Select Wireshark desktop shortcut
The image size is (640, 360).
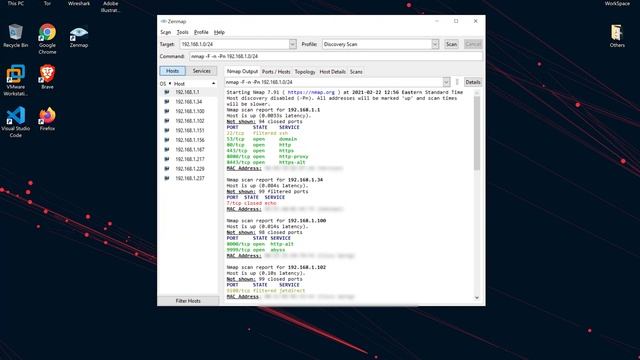(x=79, y=3)
